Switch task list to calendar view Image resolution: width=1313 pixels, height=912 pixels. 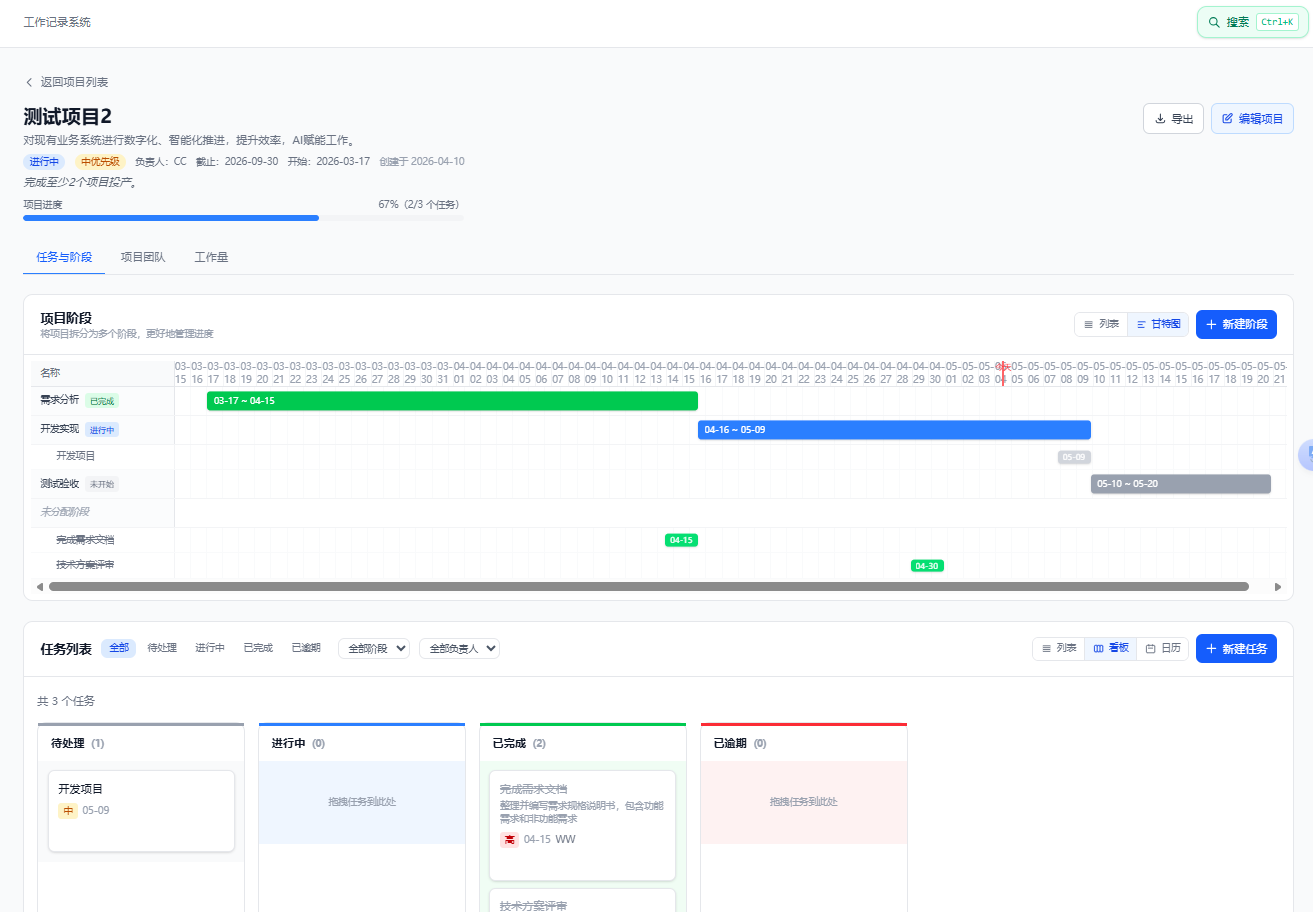pos(1163,649)
